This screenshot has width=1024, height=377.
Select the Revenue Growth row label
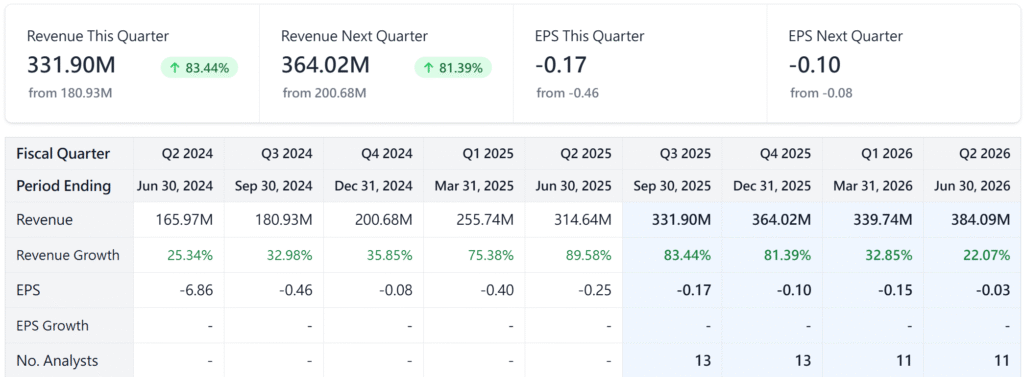tap(68, 255)
